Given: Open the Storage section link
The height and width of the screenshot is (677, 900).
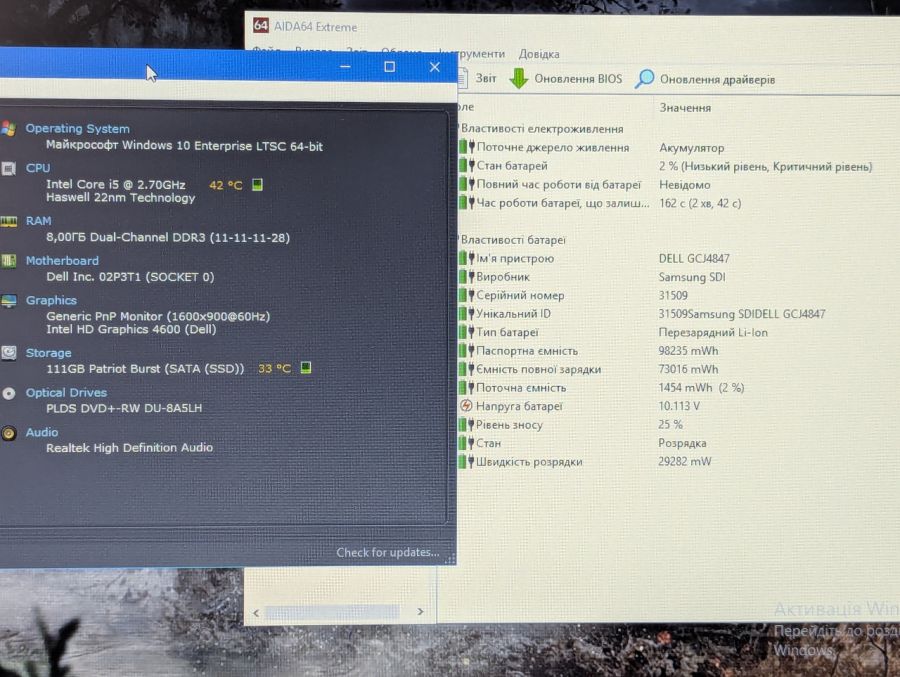Looking at the screenshot, I should click(x=48, y=353).
